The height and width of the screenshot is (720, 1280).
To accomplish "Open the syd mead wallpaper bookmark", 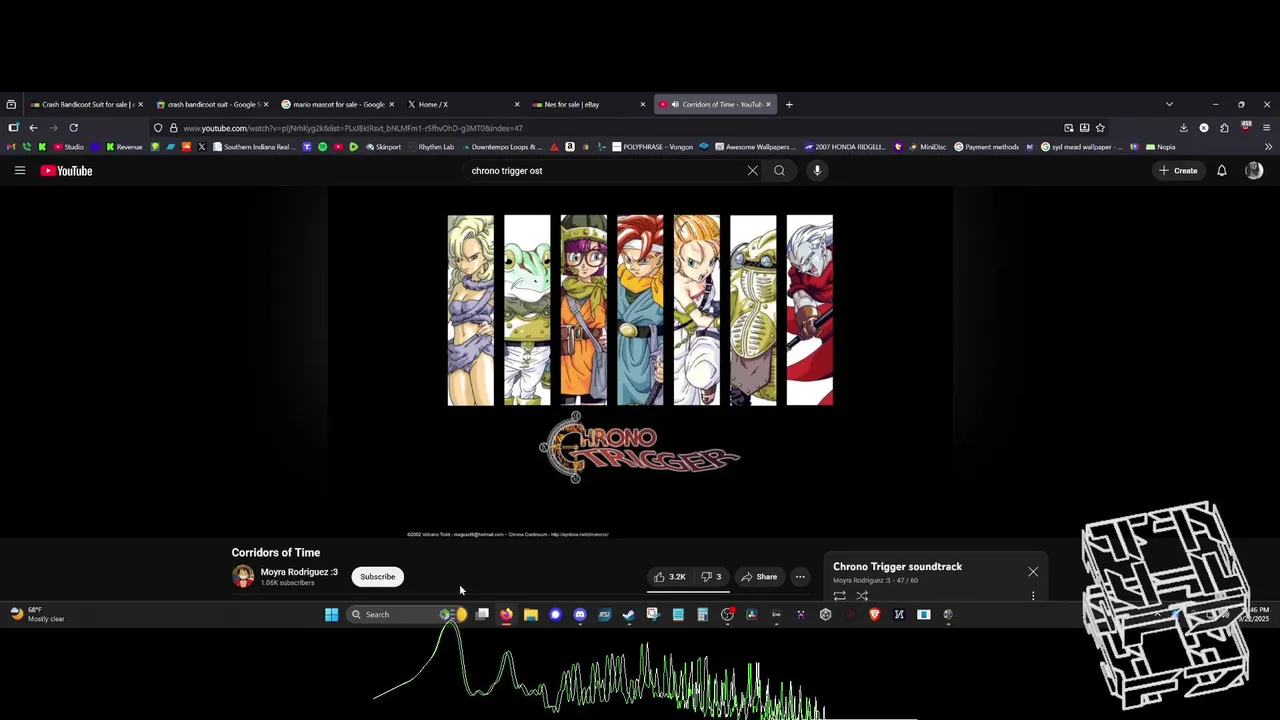I will [x=1080, y=147].
